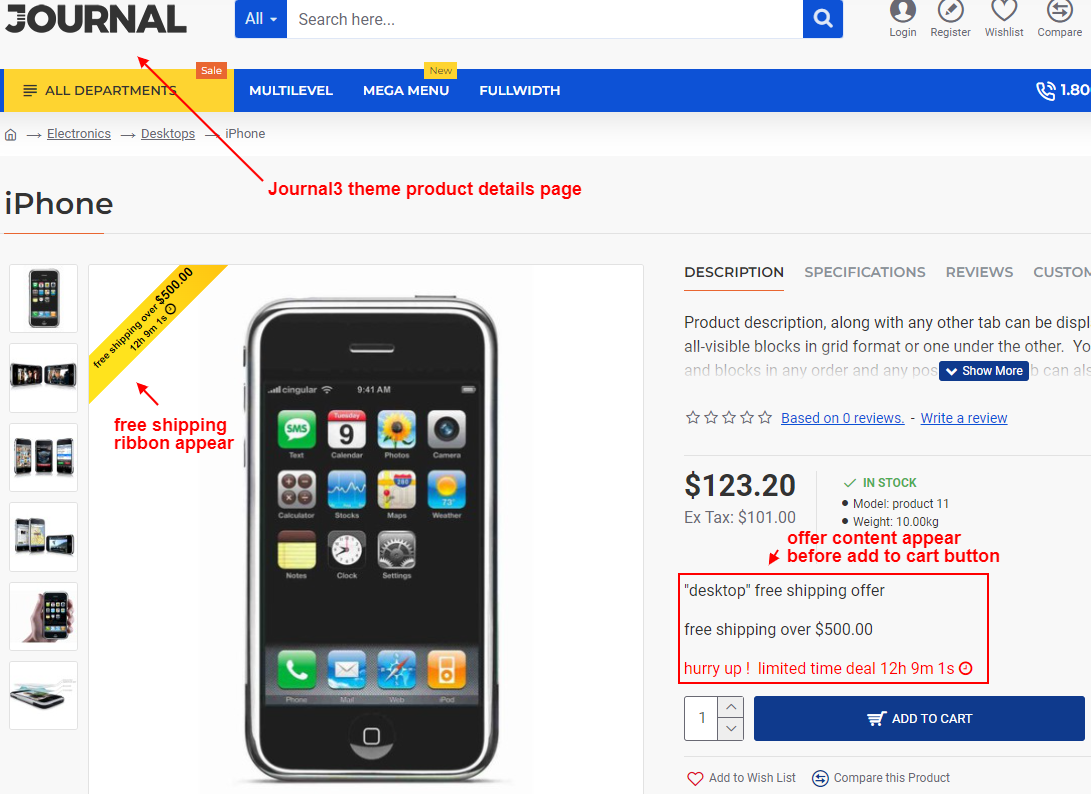Click the phone number icon in the menu bar

1046,90
